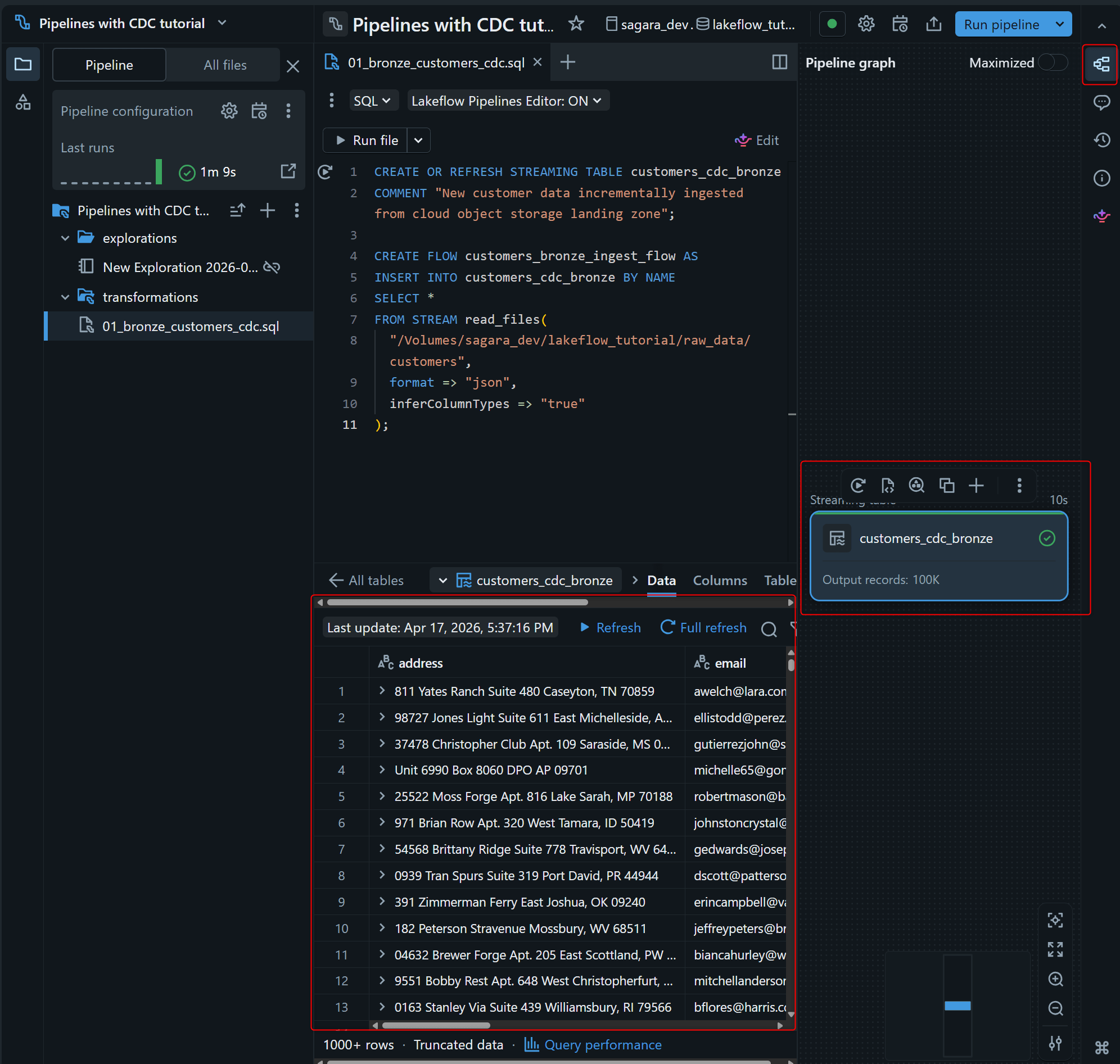Open version history icon in right sidebar
This screenshot has width=1120, height=1064.
tap(1101, 140)
